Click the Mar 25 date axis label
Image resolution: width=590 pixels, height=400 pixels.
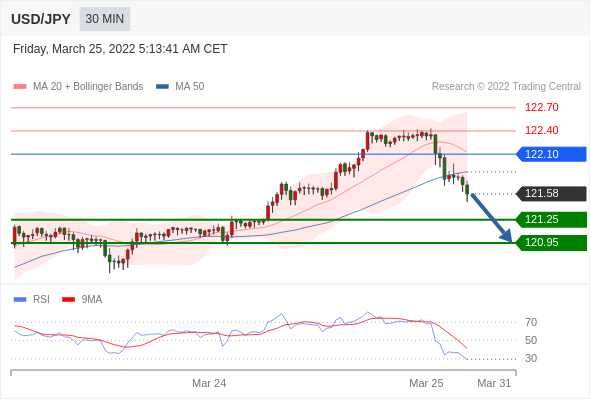pos(426,383)
